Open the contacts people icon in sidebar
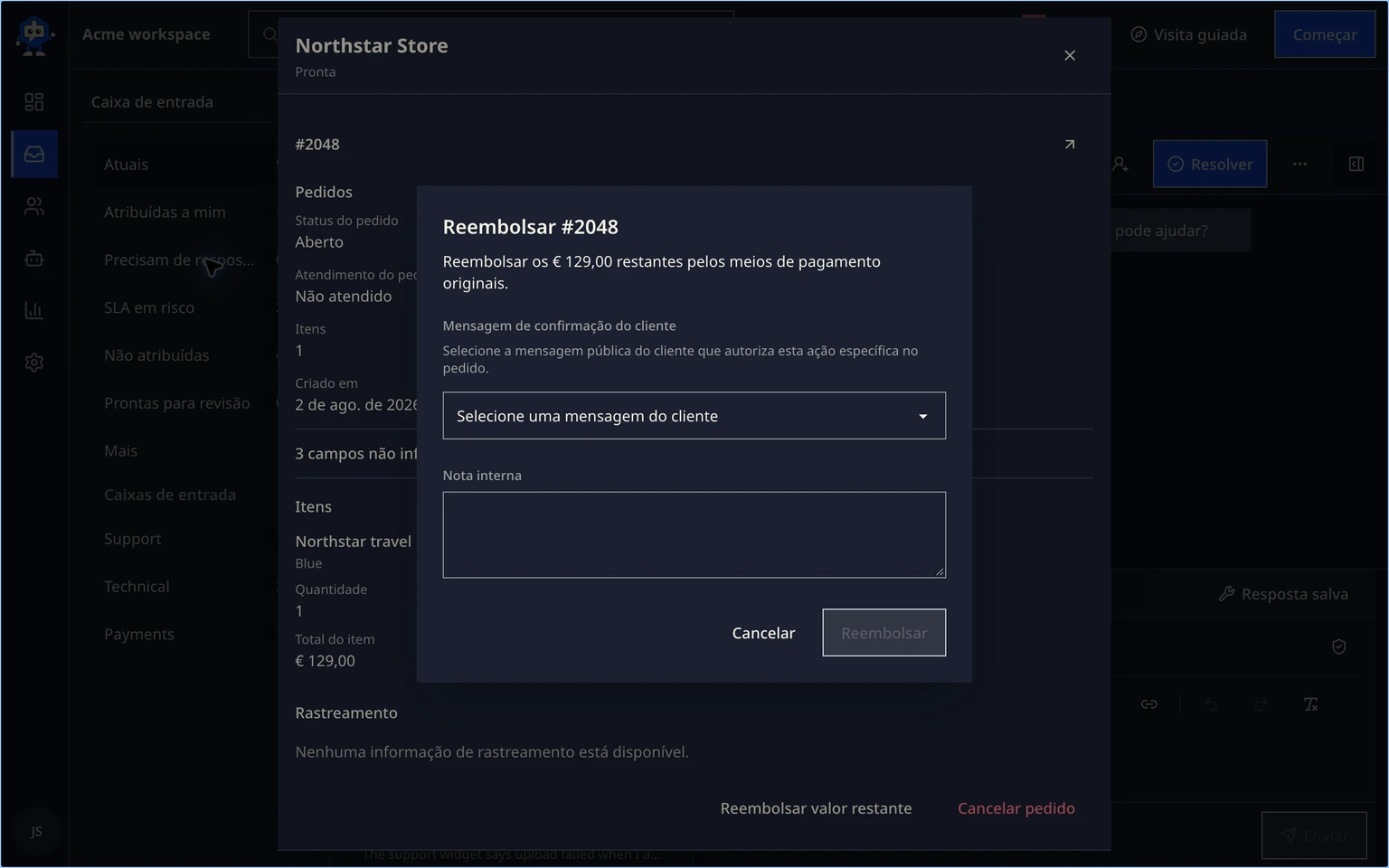 click(34, 206)
